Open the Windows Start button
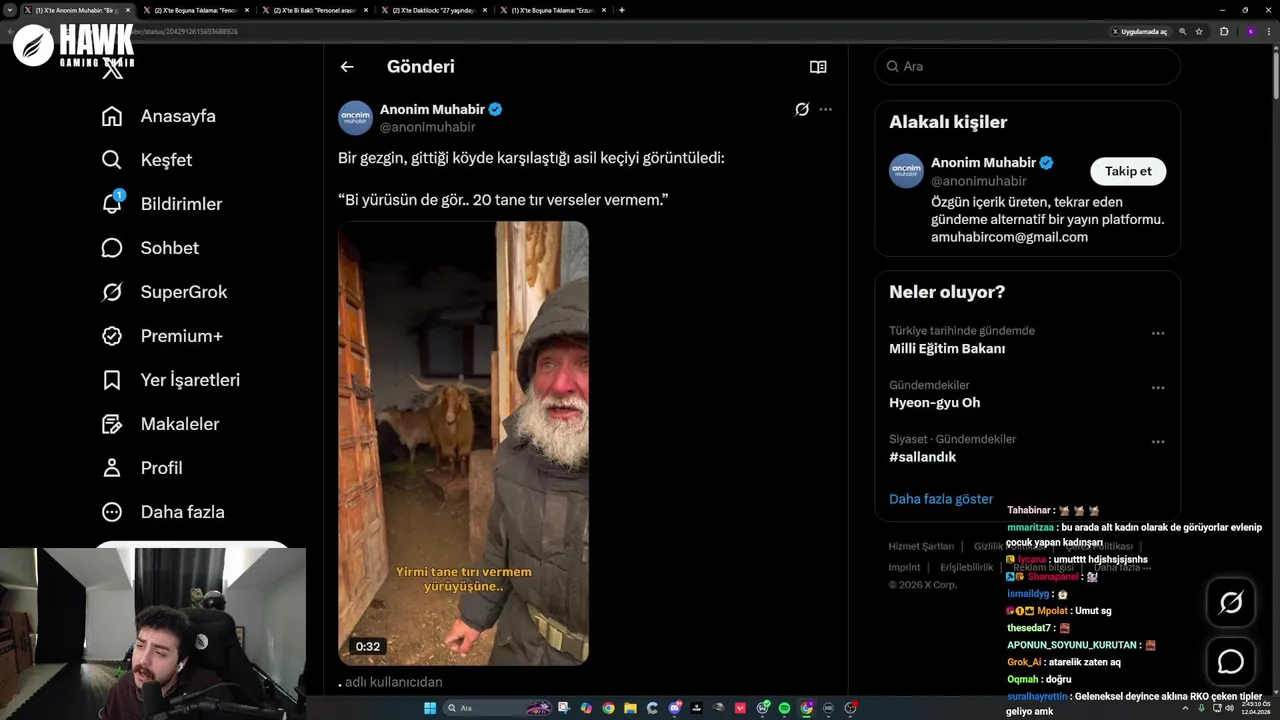The width and height of the screenshot is (1280, 720). coord(430,708)
